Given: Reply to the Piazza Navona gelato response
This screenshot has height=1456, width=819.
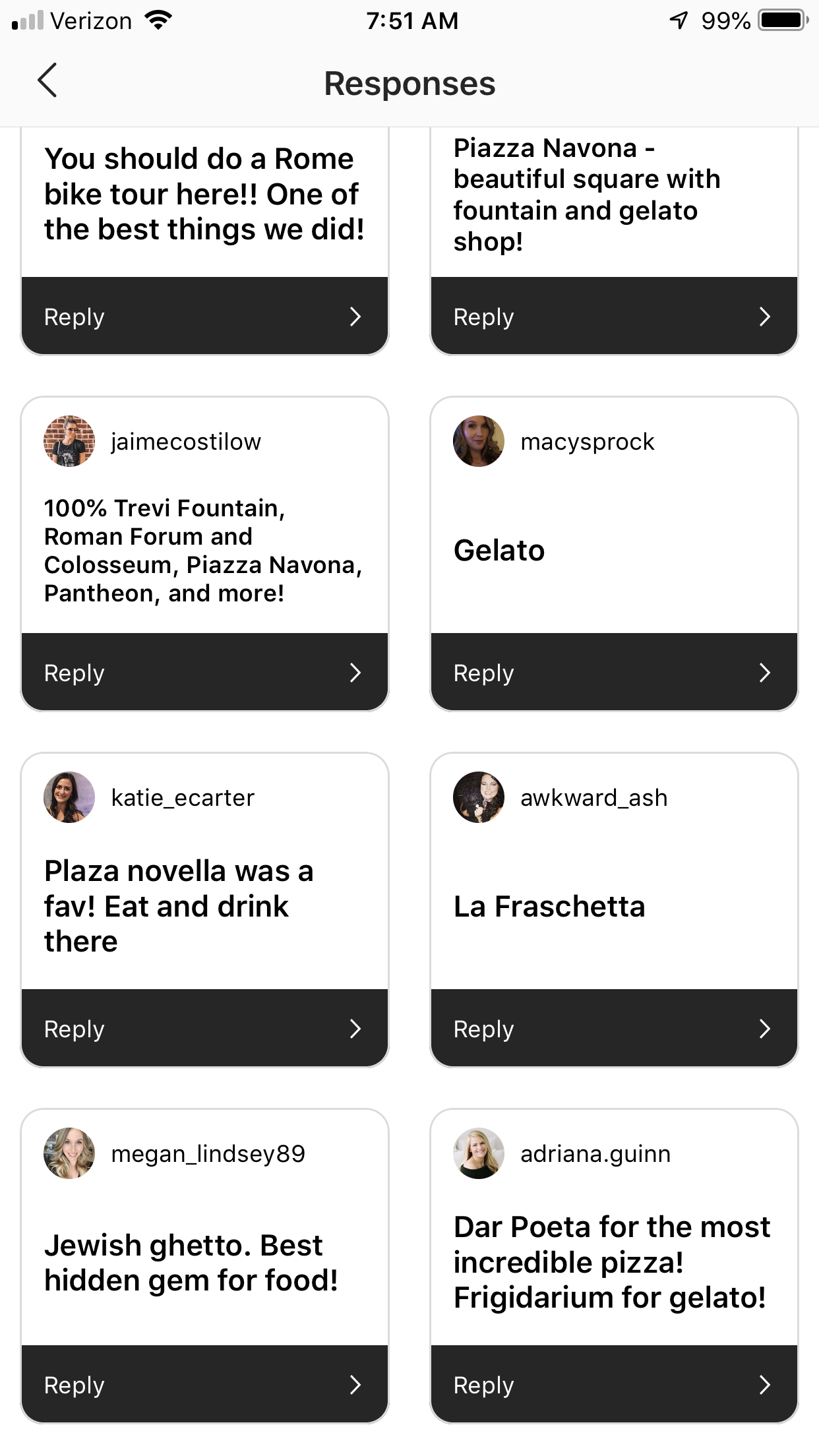Looking at the screenshot, I should click(614, 317).
